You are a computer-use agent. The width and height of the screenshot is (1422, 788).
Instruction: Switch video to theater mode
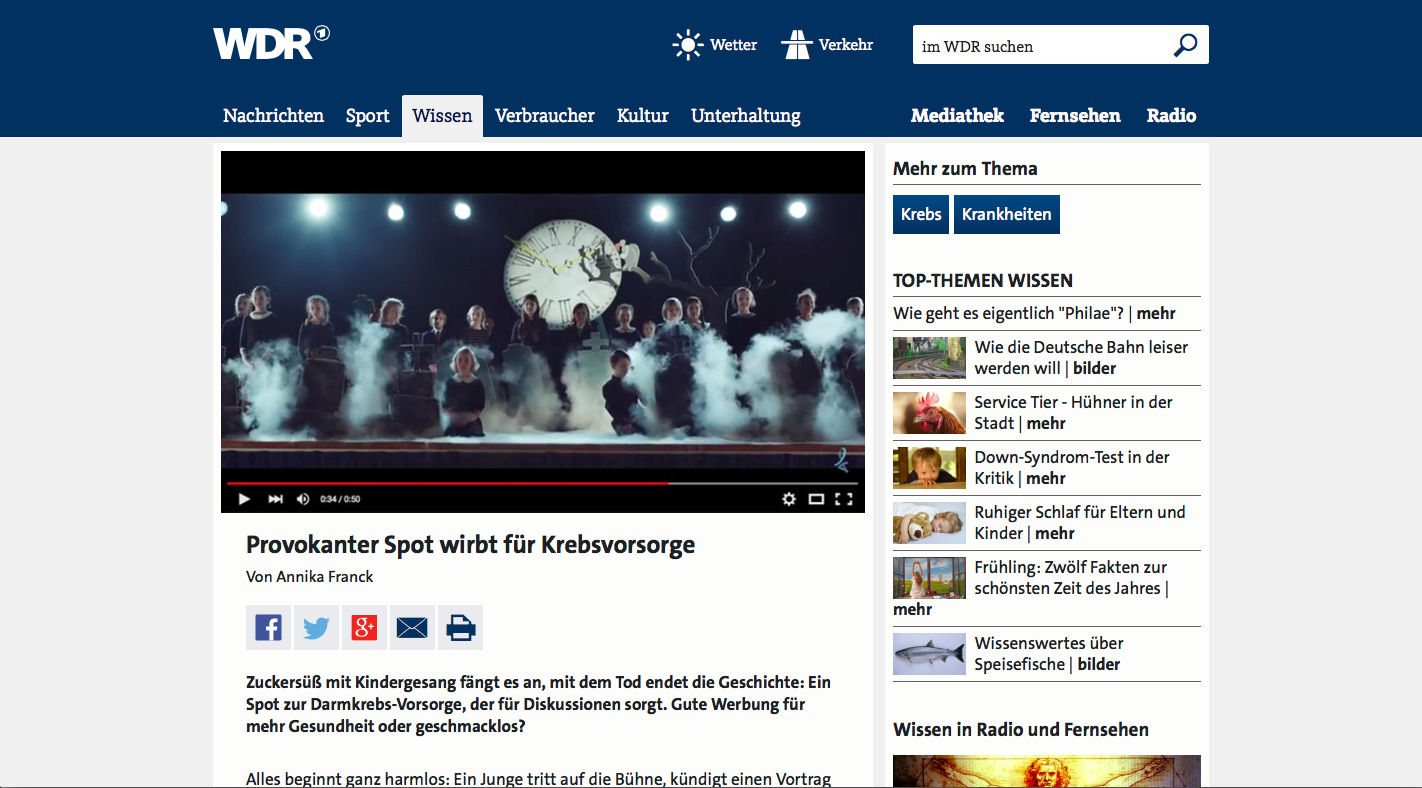coord(816,499)
